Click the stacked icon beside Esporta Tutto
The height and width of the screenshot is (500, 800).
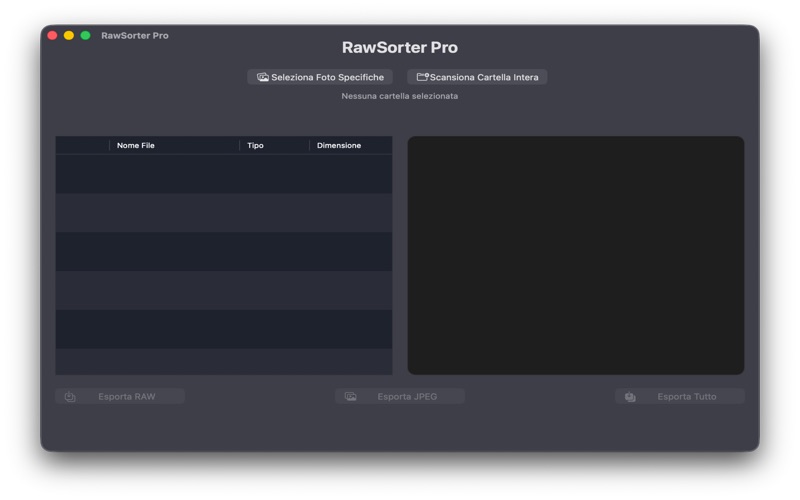point(631,397)
